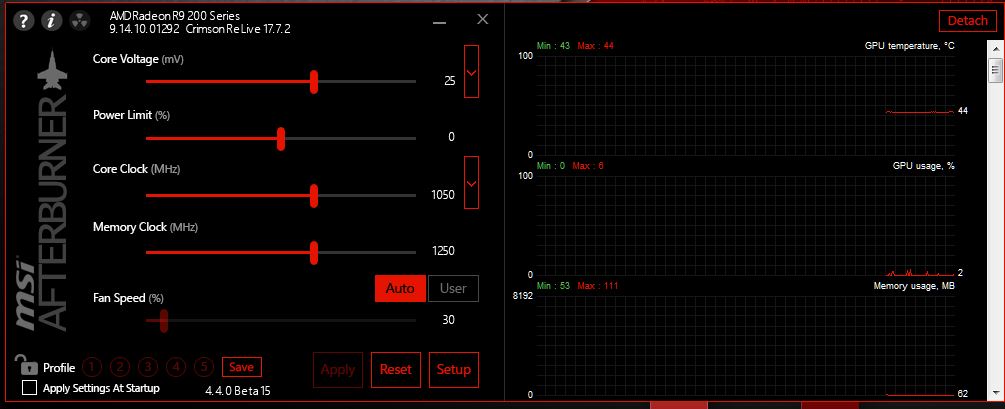Screen dimensions: 1005x409
Task: Open the Setup dialog
Action: point(454,370)
